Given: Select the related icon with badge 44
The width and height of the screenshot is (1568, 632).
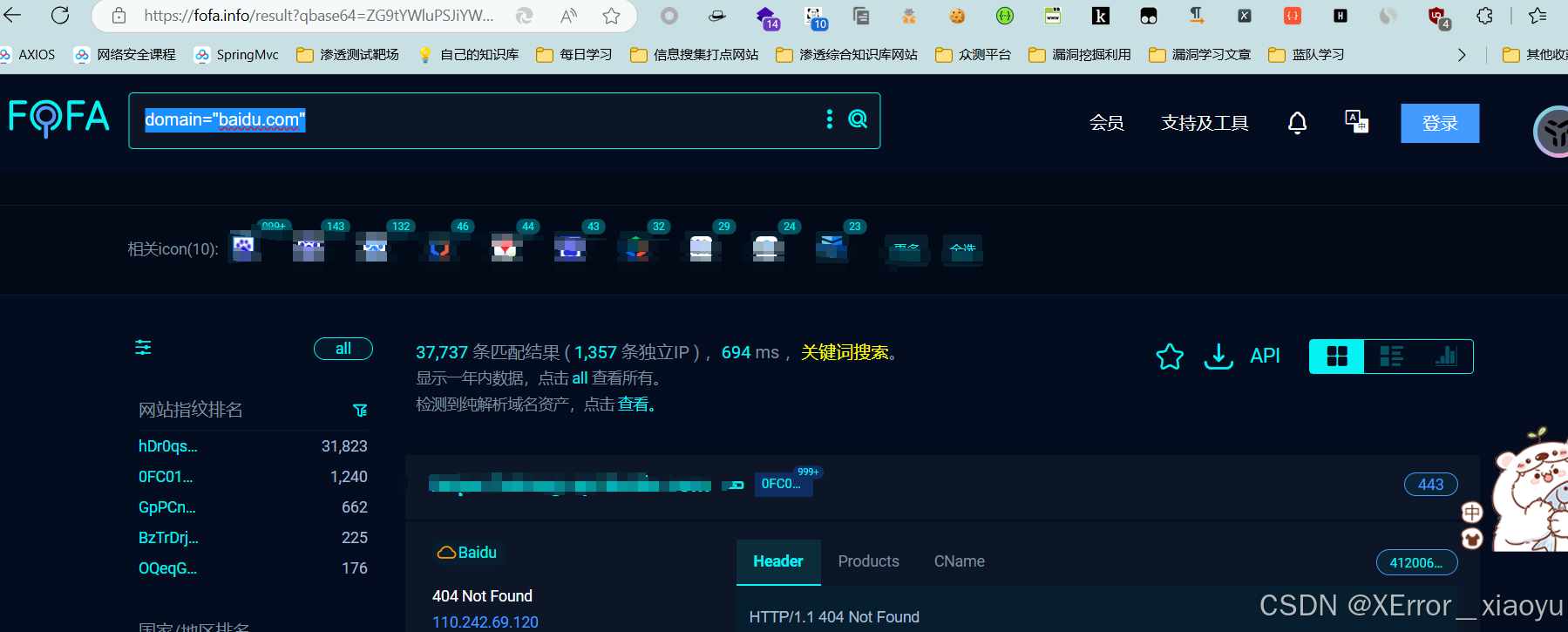Looking at the screenshot, I should click(506, 248).
